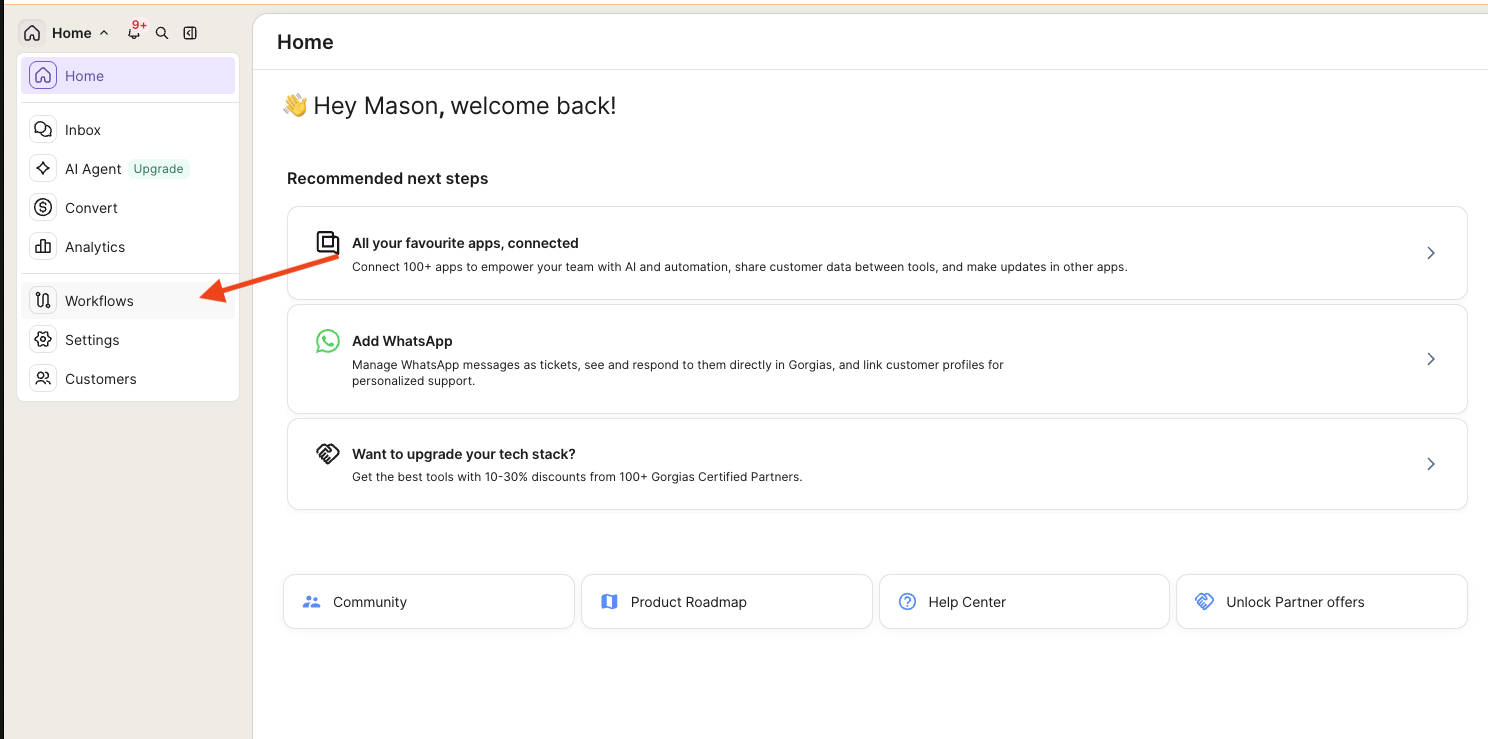Collapse the sidebar with the panel icon
Image resolution: width=1488 pixels, height=739 pixels.
(x=190, y=33)
